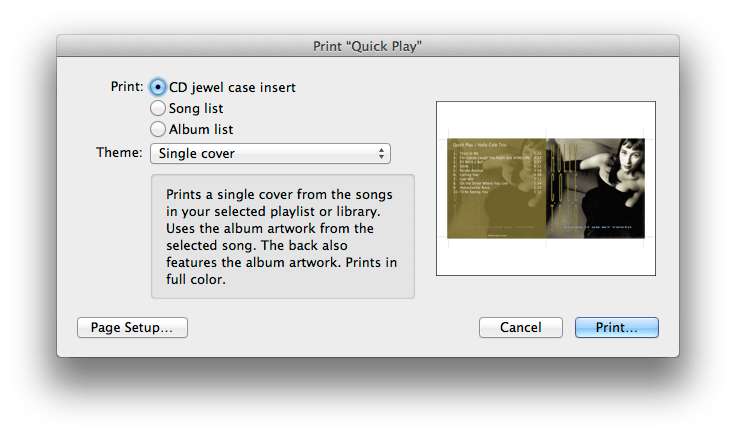Viewport: 736px width, 436px height.
Task: Open the Page Setup dialog
Action: point(132,327)
